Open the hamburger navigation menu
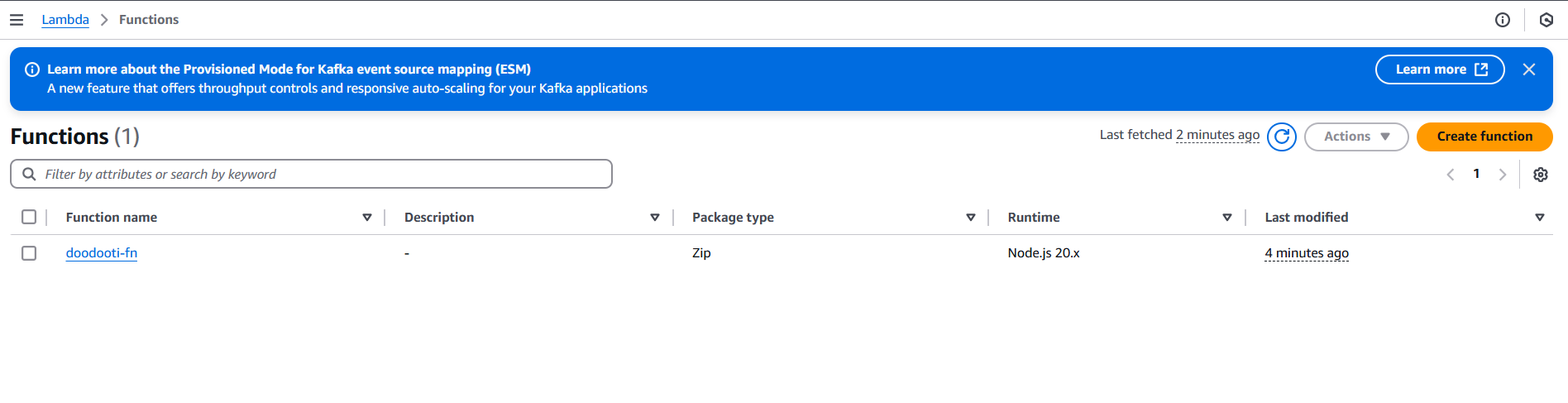Image resolution: width=1568 pixels, height=403 pixels. (x=17, y=20)
